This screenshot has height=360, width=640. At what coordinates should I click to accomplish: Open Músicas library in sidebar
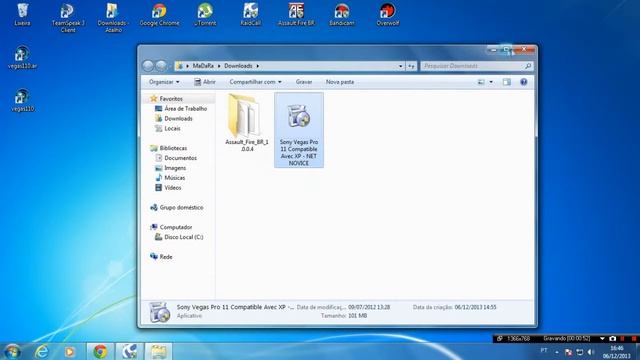pos(174,178)
